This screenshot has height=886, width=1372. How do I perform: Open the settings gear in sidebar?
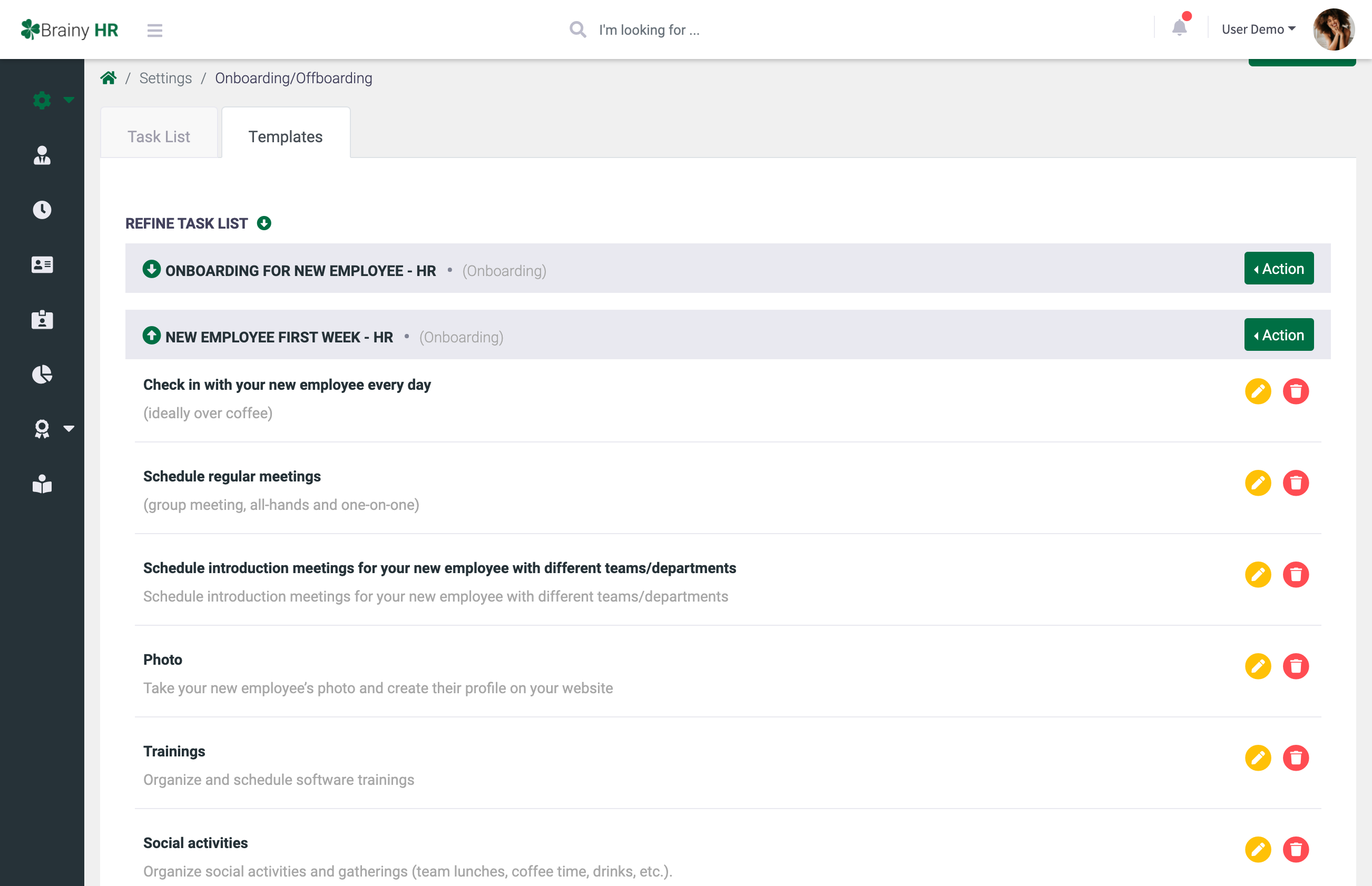point(42,100)
